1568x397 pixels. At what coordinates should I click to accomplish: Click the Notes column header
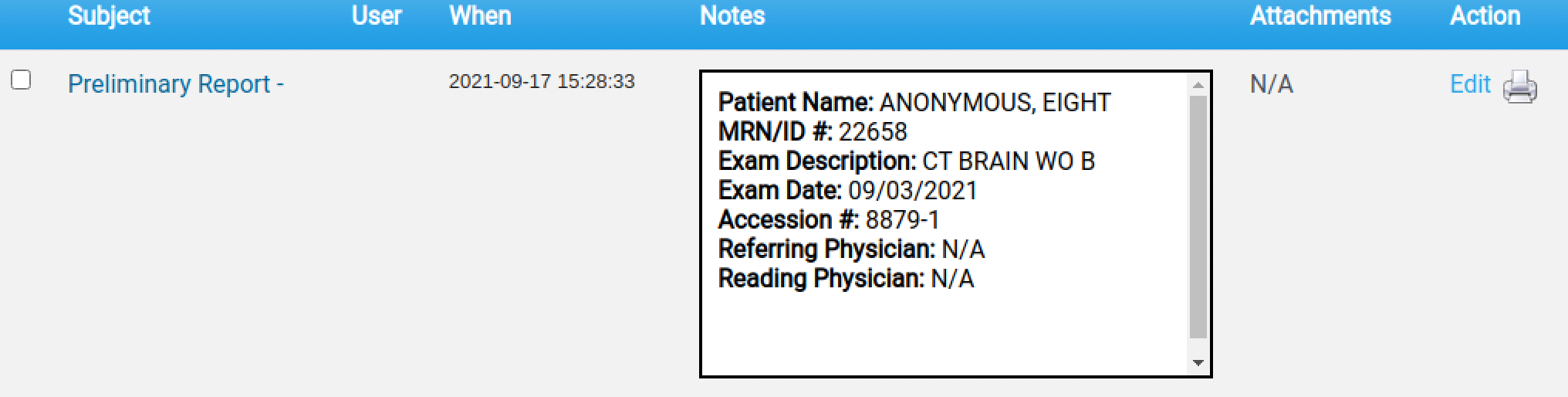[x=732, y=15]
